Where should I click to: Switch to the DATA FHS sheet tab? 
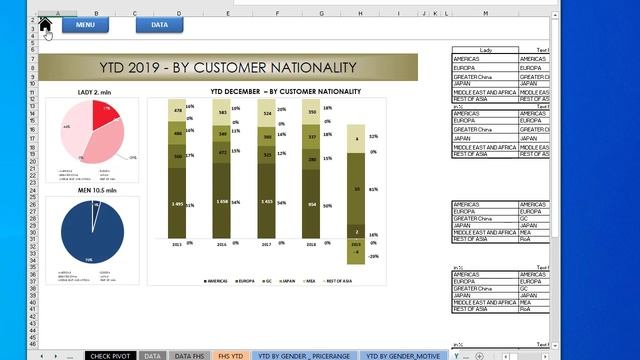pyautogui.click(x=189, y=356)
